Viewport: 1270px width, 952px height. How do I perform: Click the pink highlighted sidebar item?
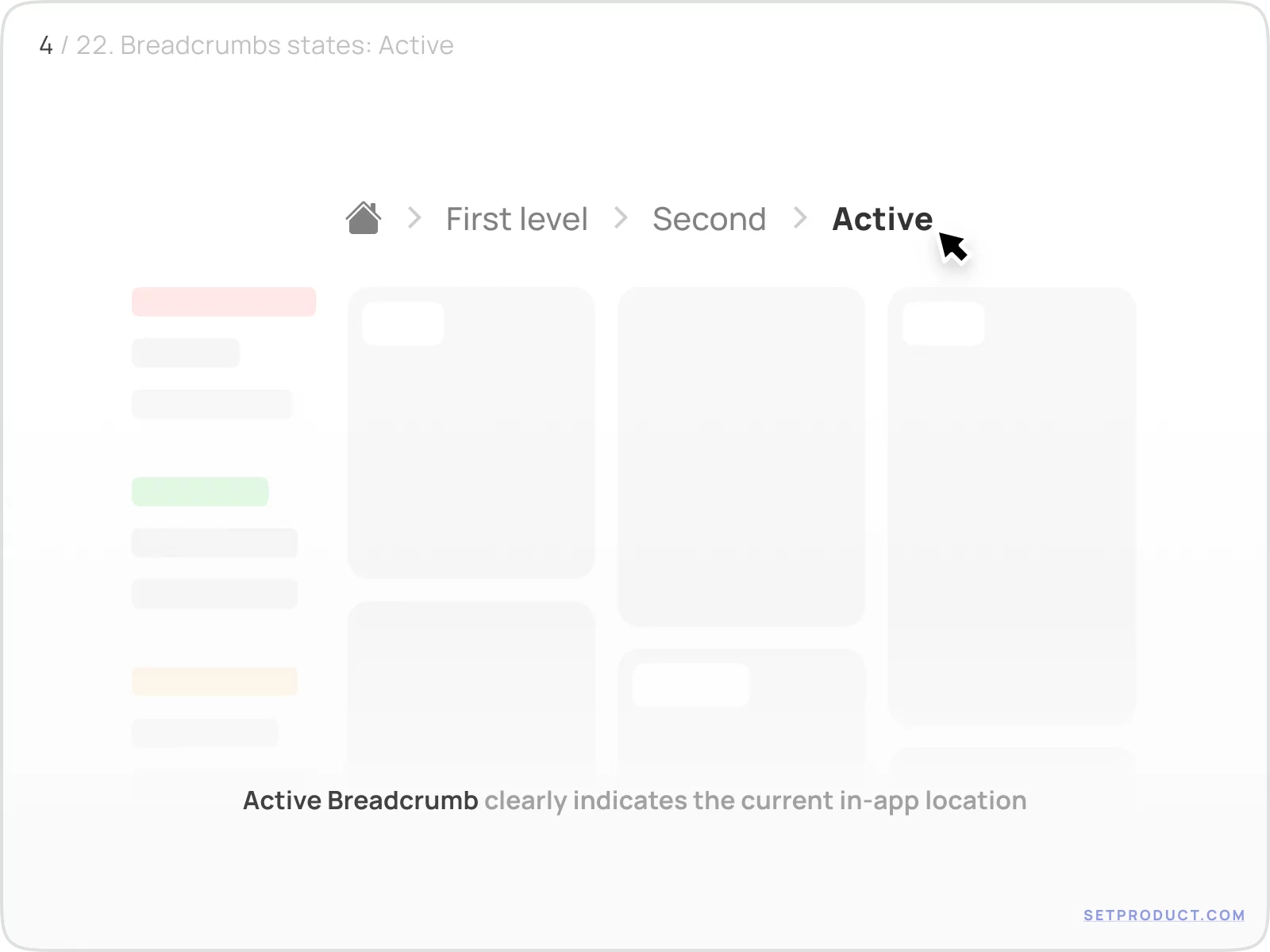point(223,301)
